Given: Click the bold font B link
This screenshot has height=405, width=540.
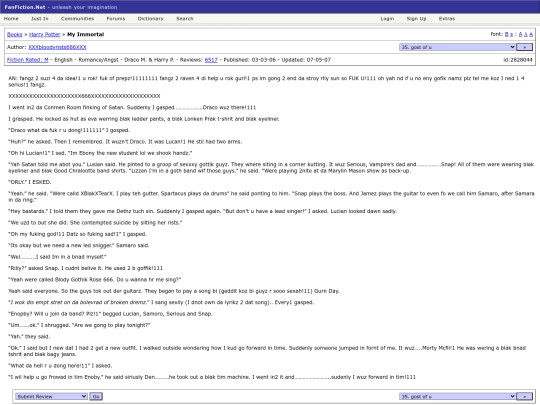Looking at the screenshot, I should [507, 34].
